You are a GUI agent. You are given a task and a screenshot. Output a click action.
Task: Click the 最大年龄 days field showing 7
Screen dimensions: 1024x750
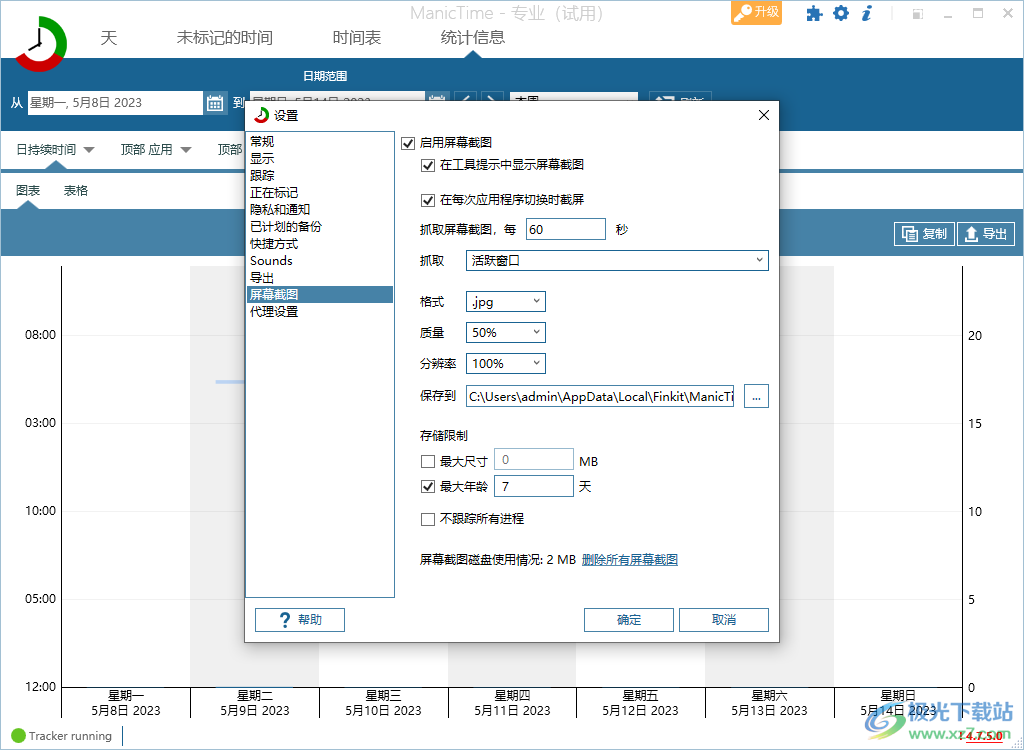(x=534, y=487)
